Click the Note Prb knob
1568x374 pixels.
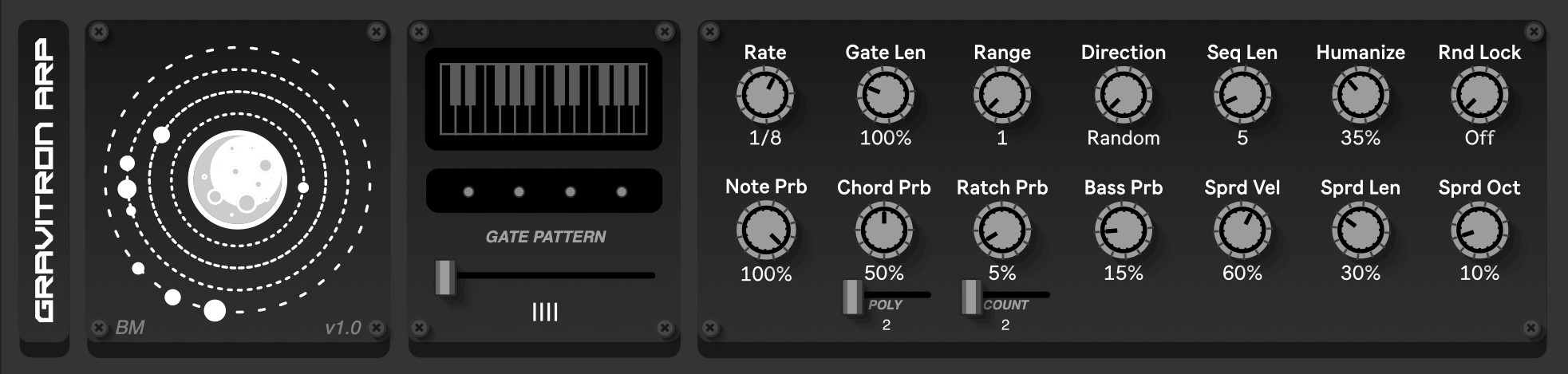coord(765,231)
